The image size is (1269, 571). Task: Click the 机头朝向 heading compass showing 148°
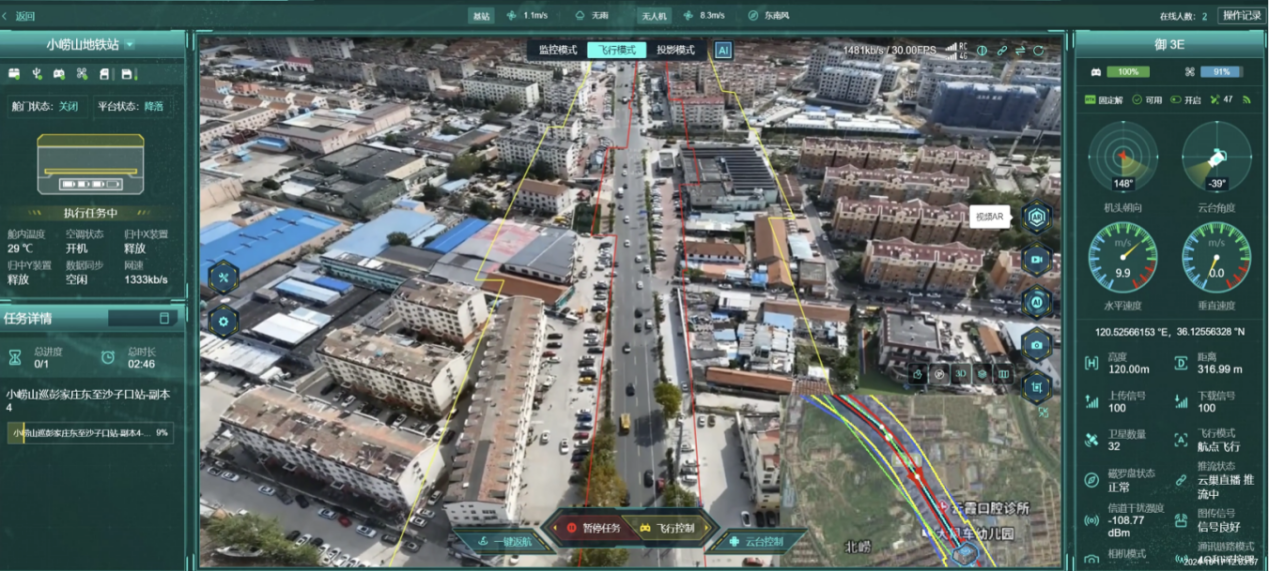[1123, 157]
